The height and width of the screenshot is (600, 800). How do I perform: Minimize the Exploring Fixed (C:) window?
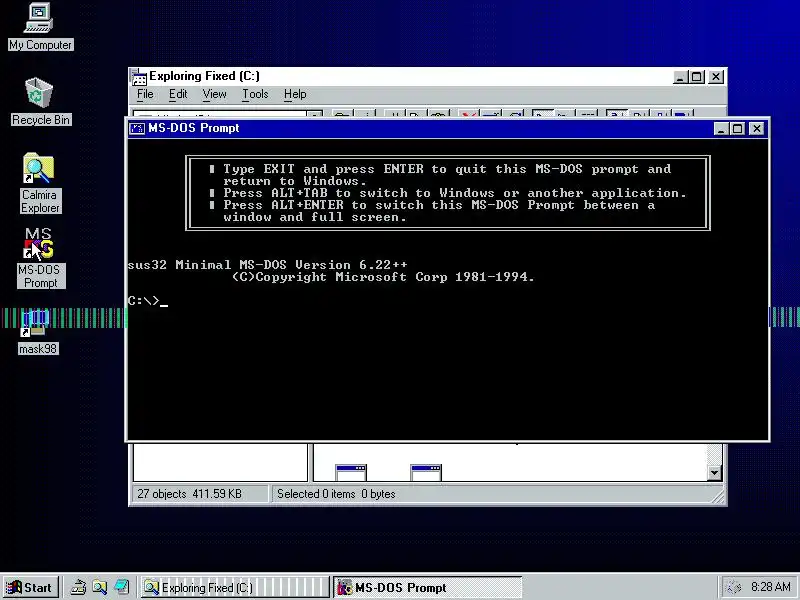pos(680,77)
